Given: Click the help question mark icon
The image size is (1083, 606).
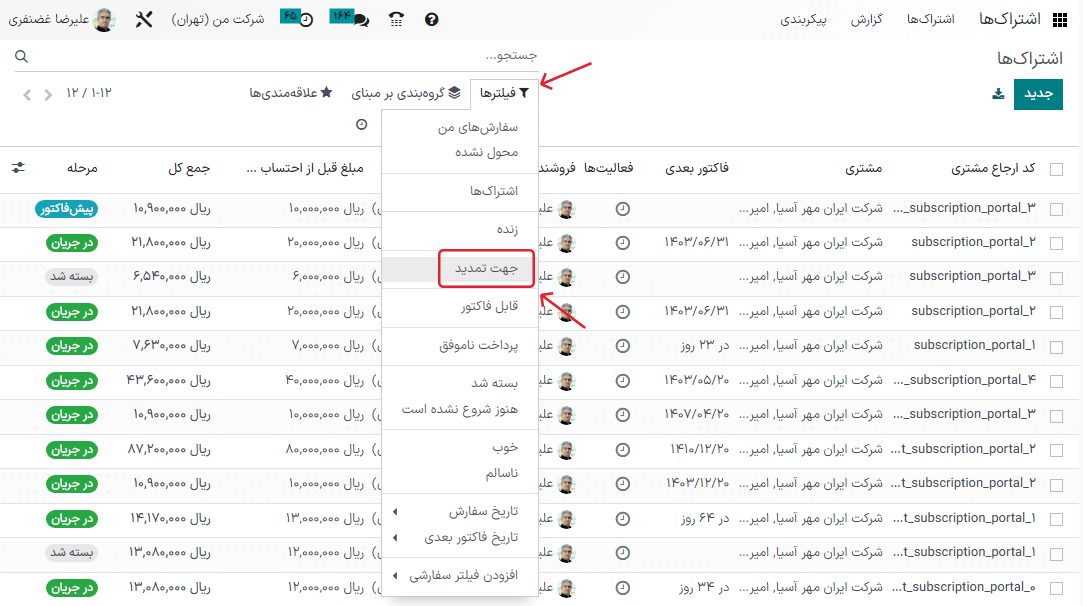Looking at the screenshot, I should click(431, 18).
